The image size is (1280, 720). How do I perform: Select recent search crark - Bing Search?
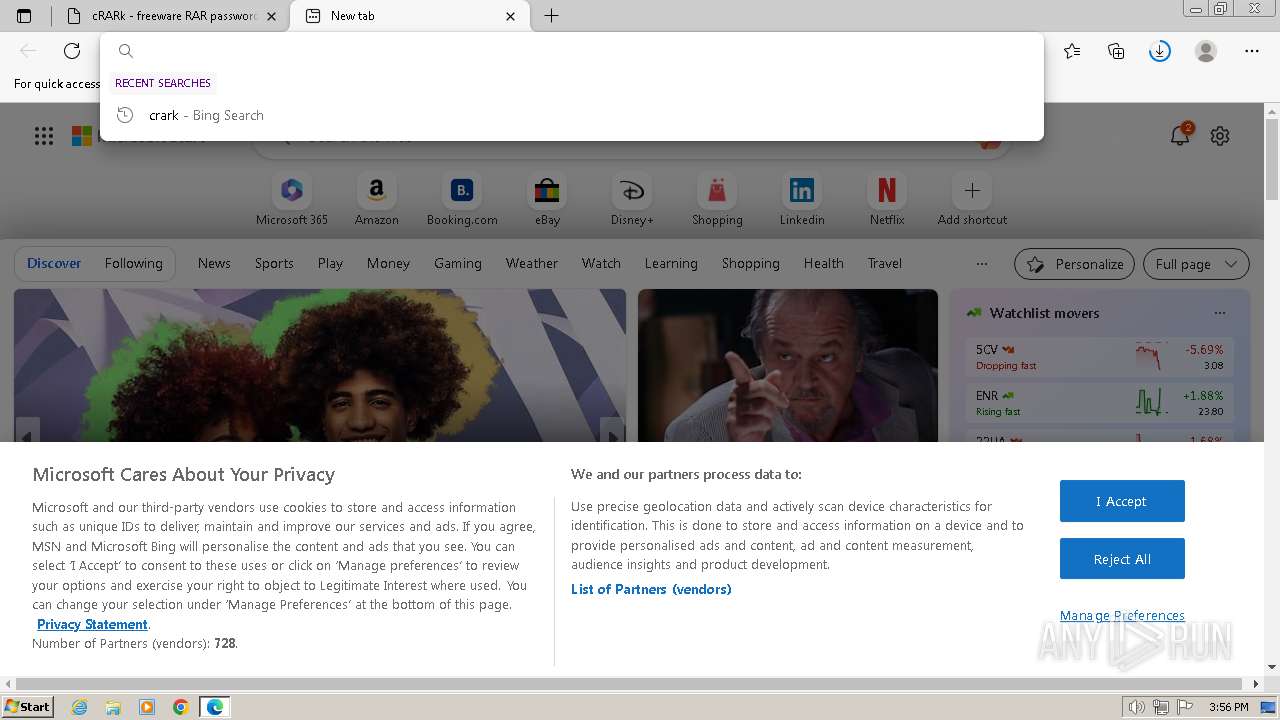click(572, 115)
